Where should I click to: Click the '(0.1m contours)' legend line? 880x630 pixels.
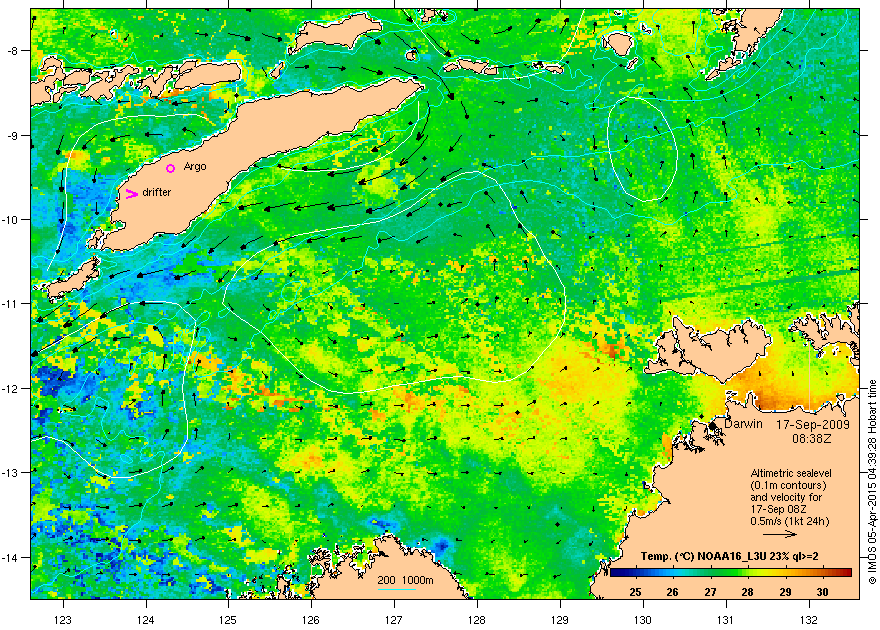(788, 485)
